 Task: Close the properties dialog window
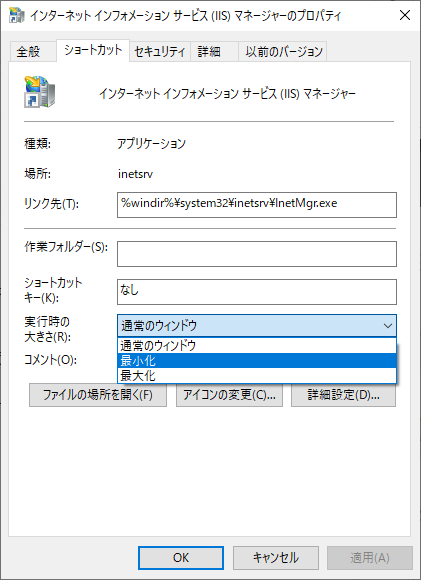tap(405, 15)
